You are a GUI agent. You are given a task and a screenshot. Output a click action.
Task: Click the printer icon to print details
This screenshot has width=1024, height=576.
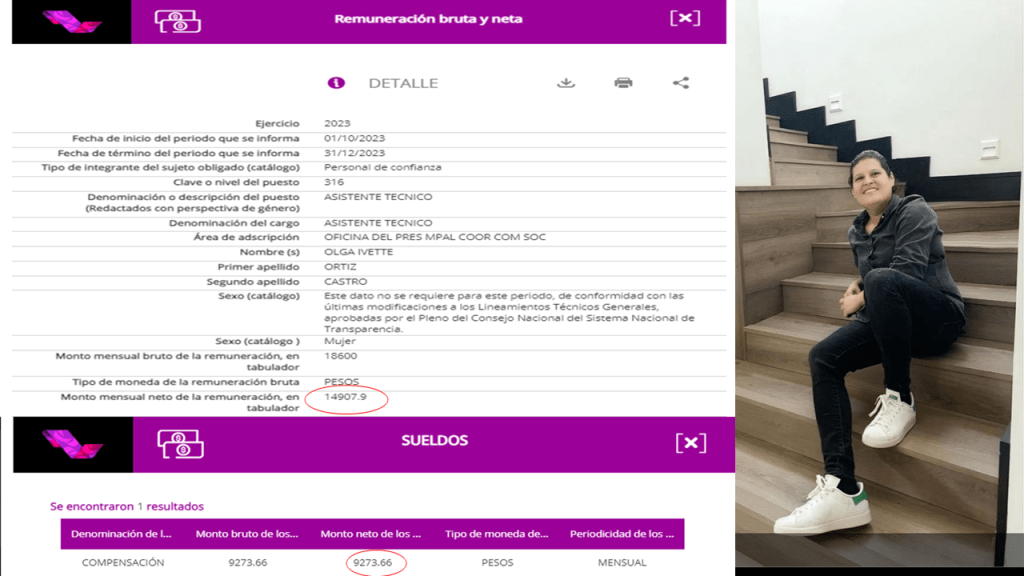[623, 83]
